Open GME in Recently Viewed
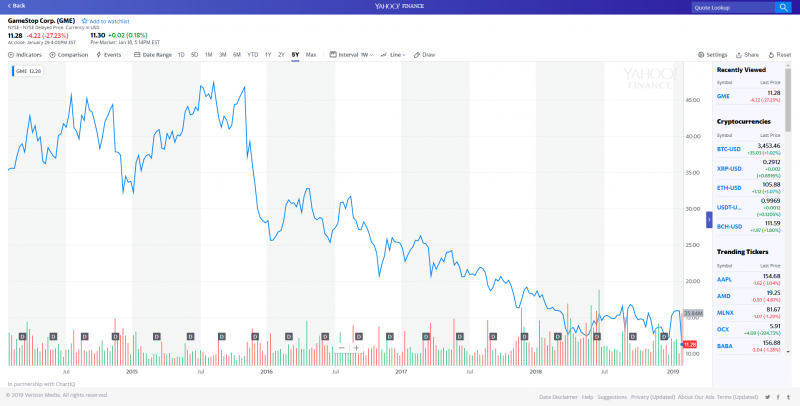The height and width of the screenshot is (406, 800). click(x=723, y=96)
